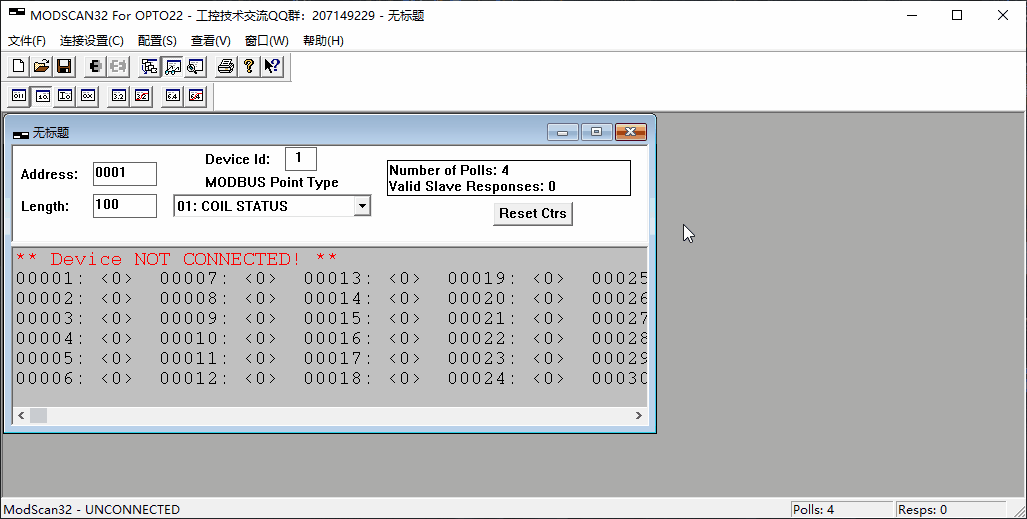
Task: Click the Print toolbar icon
Action: (226, 67)
